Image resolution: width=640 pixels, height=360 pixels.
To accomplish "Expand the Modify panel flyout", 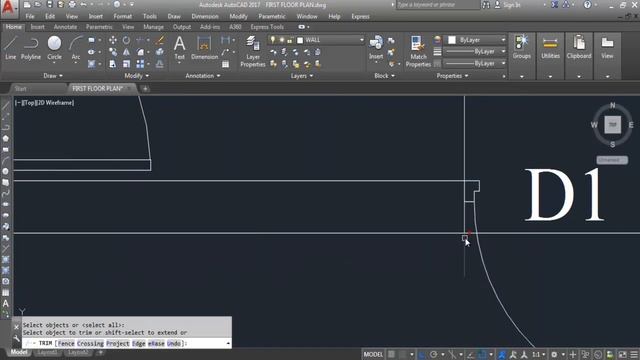I will click(137, 76).
